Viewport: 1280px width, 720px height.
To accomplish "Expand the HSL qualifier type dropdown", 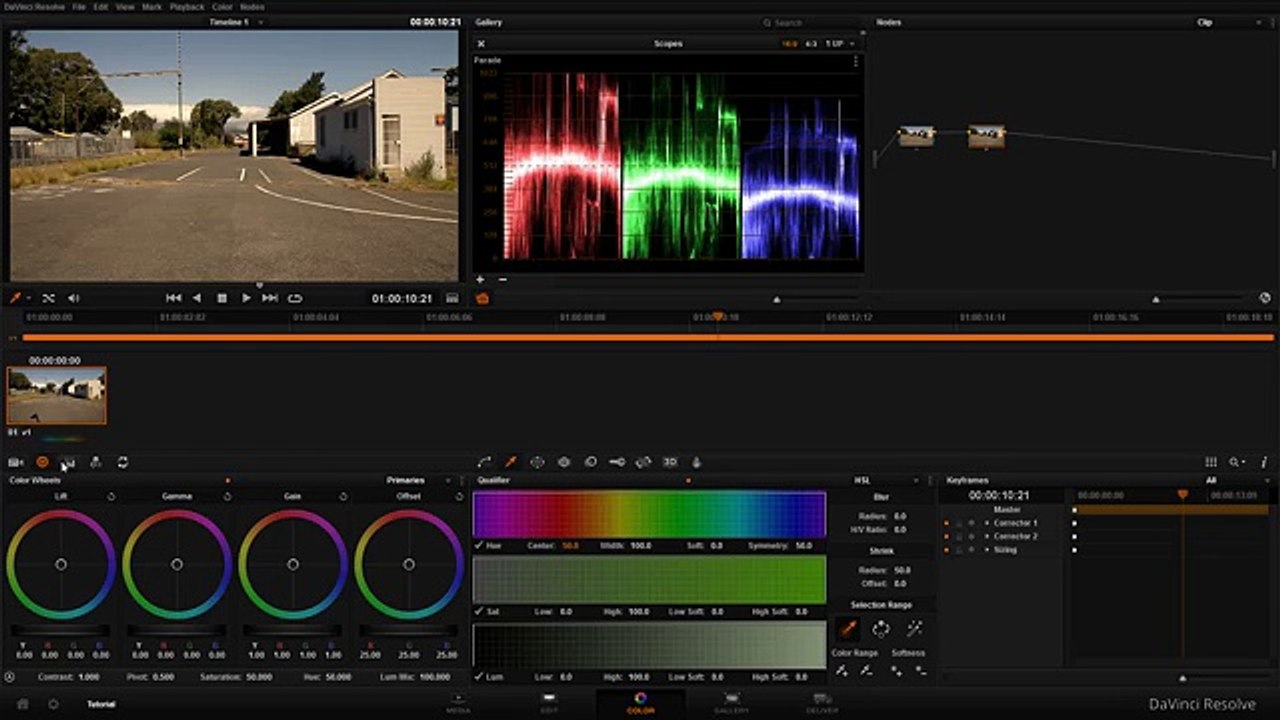I will coord(862,480).
